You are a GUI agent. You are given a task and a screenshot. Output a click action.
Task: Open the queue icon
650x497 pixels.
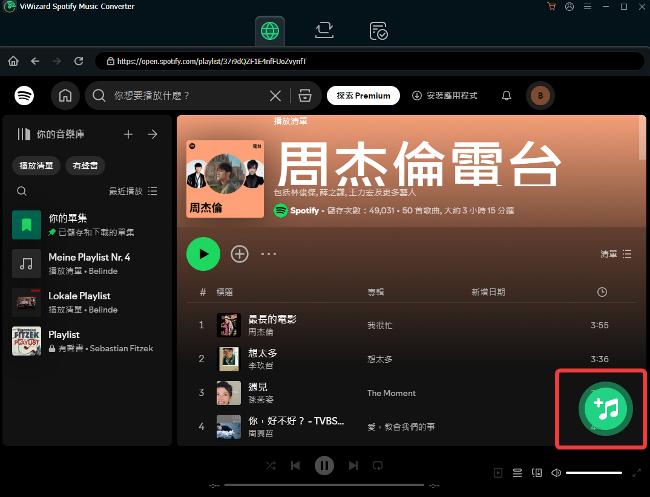pos(517,473)
